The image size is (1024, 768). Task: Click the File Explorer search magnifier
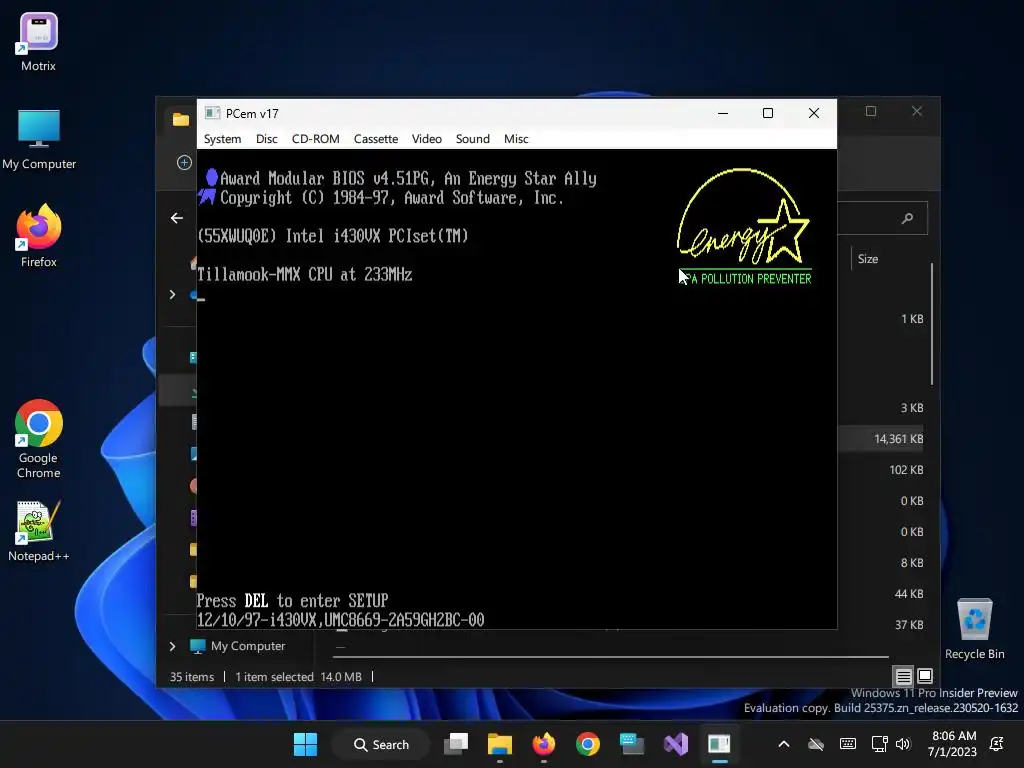click(907, 218)
